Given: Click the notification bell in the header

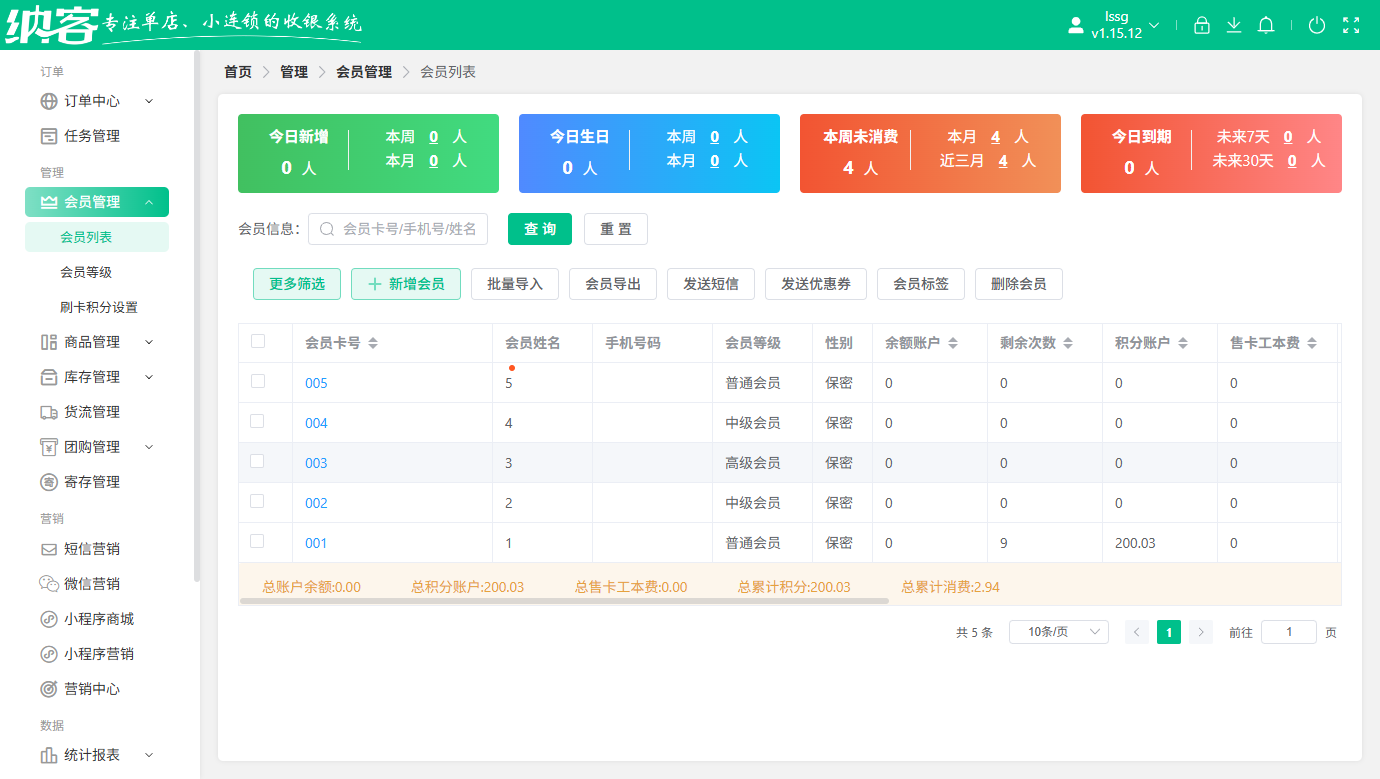Looking at the screenshot, I should pyautogui.click(x=1265, y=25).
